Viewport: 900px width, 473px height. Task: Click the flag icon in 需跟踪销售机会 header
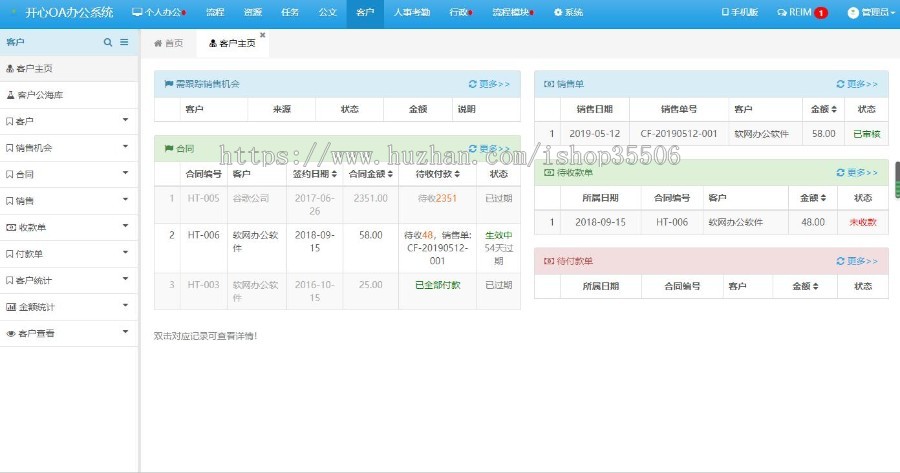coord(169,84)
